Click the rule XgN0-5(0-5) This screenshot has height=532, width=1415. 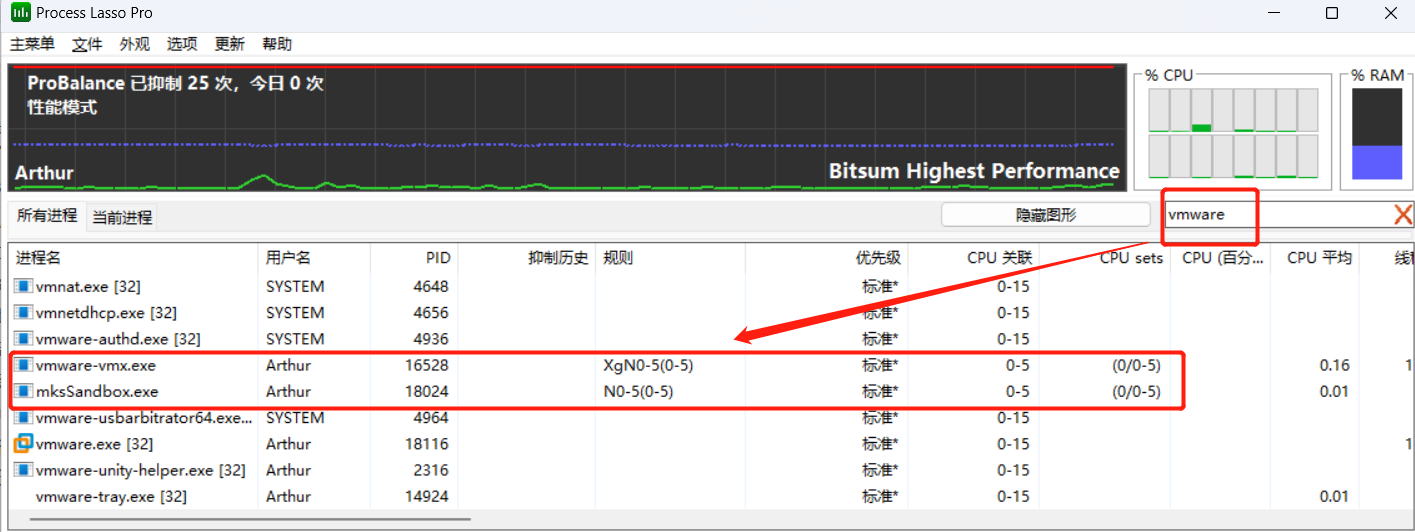tap(648, 365)
